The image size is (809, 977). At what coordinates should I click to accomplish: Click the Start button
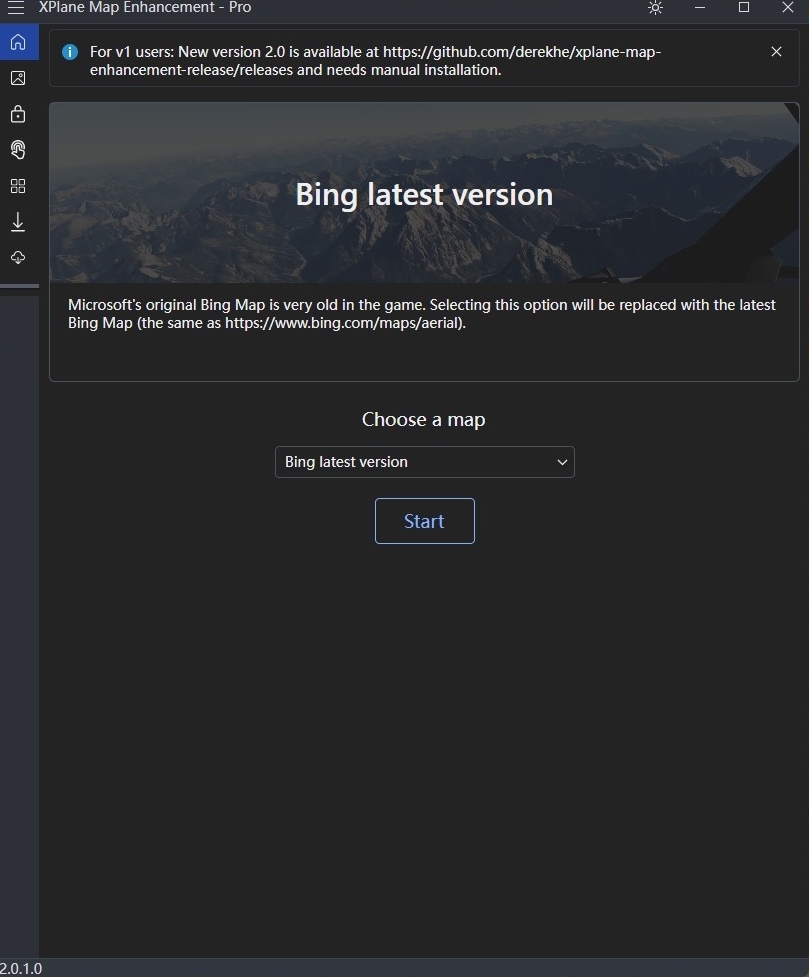point(424,521)
